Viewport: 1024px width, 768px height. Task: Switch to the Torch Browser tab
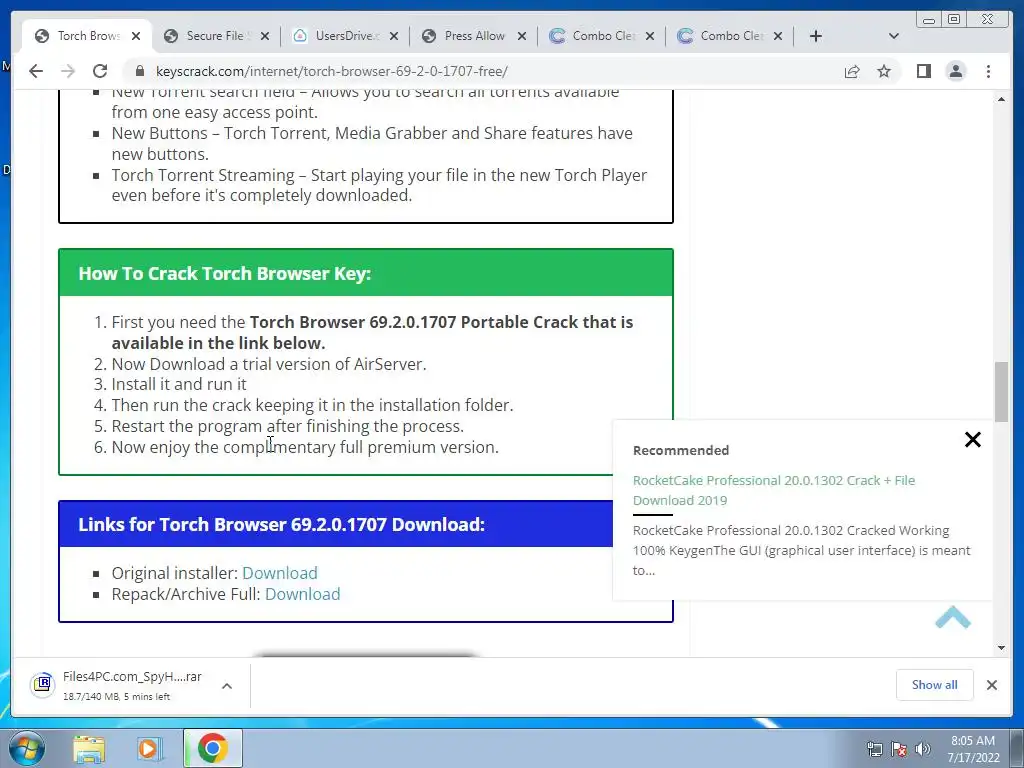click(x=88, y=36)
